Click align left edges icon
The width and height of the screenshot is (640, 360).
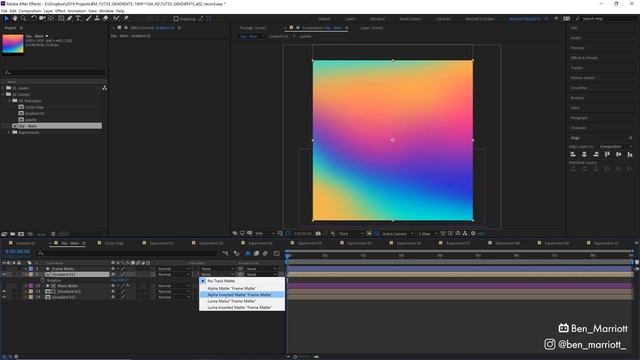click(x=573, y=154)
